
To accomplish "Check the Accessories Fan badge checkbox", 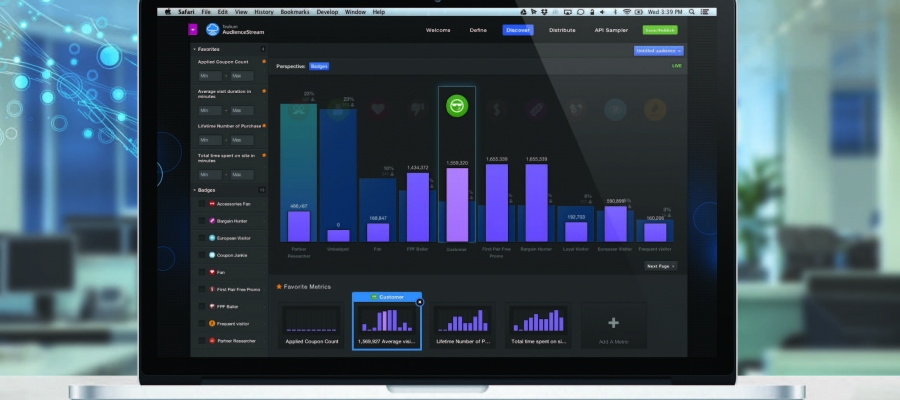I will click(x=201, y=204).
